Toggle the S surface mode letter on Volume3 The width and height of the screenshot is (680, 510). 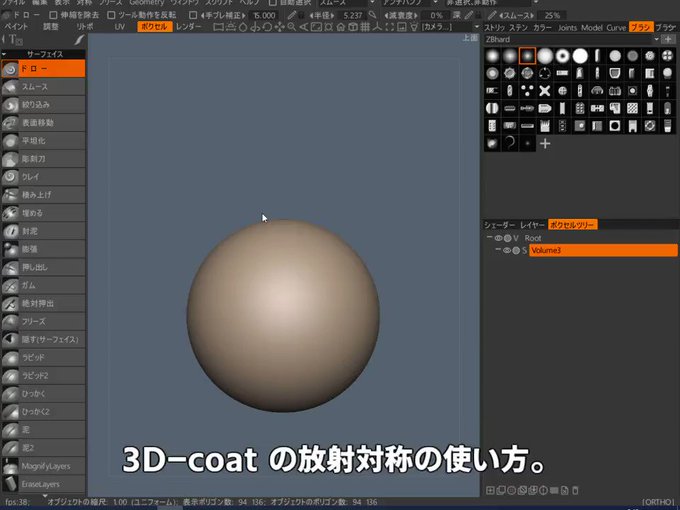[524, 250]
